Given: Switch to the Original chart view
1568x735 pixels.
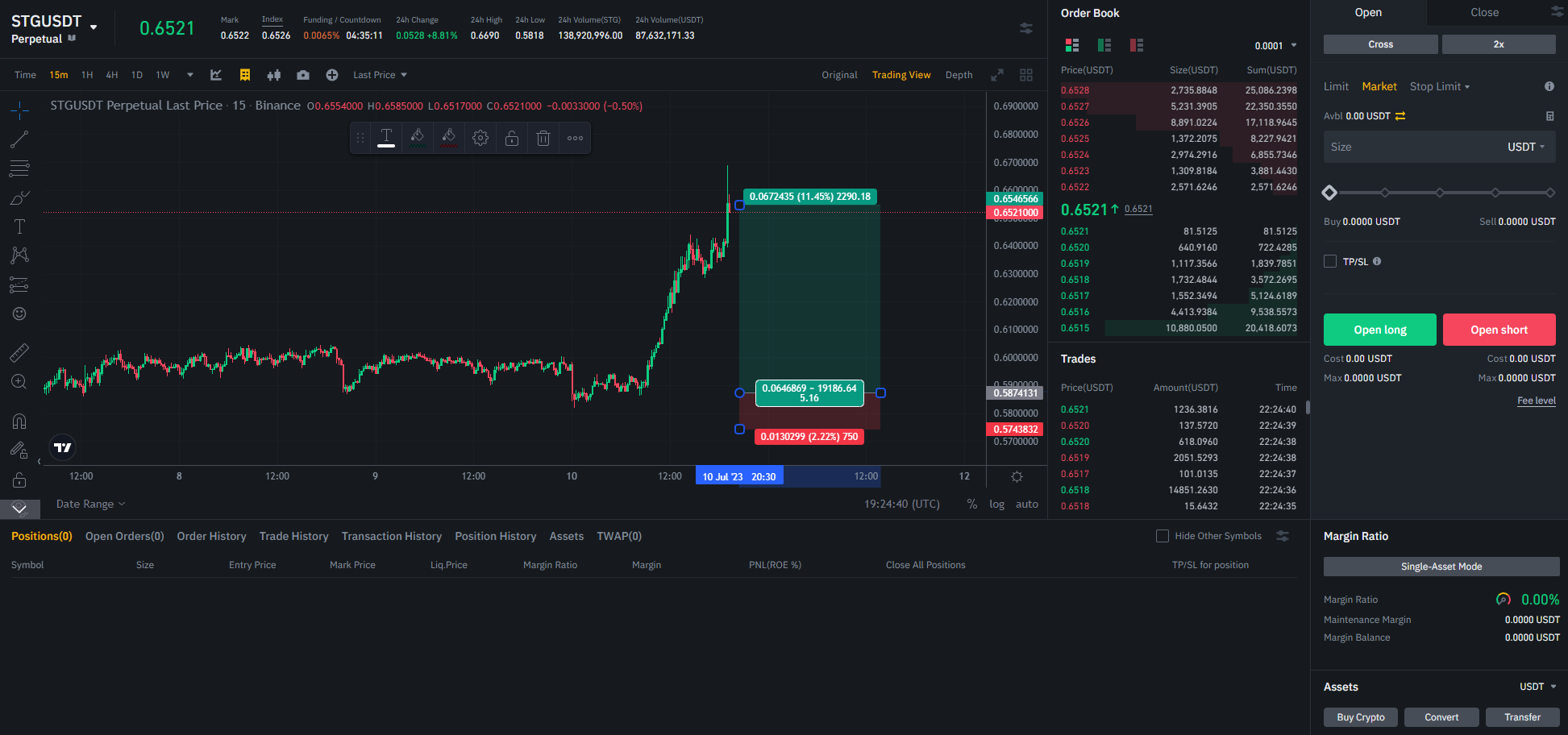Looking at the screenshot, I should 839,75.
